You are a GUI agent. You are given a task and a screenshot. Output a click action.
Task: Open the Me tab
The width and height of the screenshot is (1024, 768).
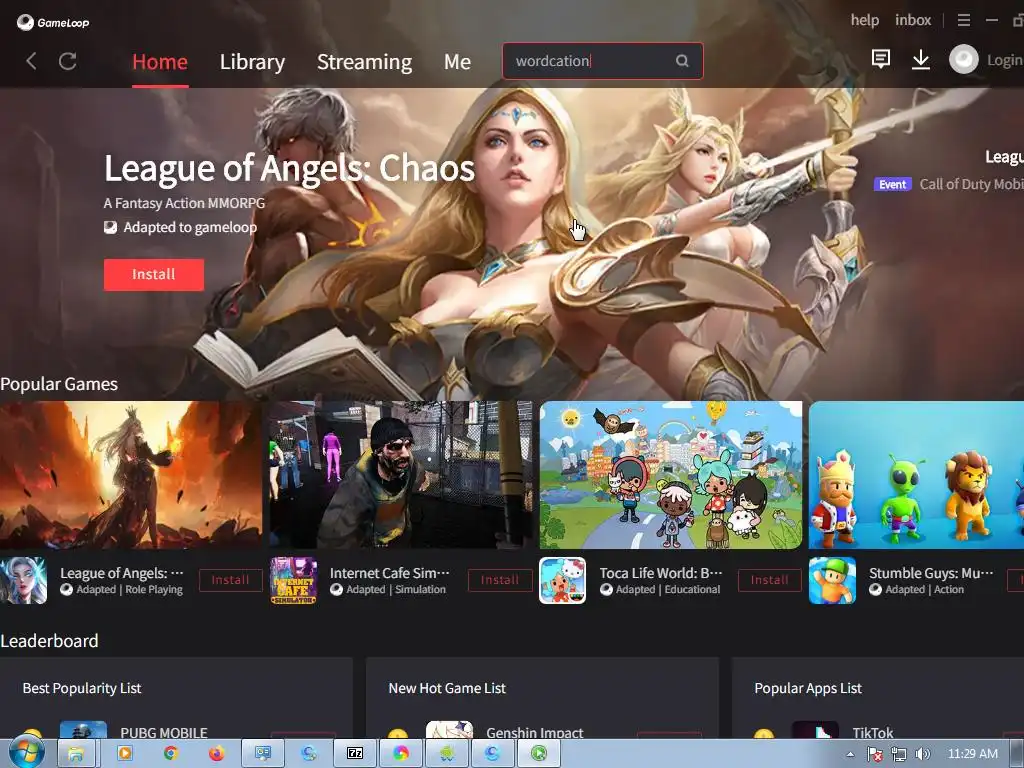click(x=457, y=61)
